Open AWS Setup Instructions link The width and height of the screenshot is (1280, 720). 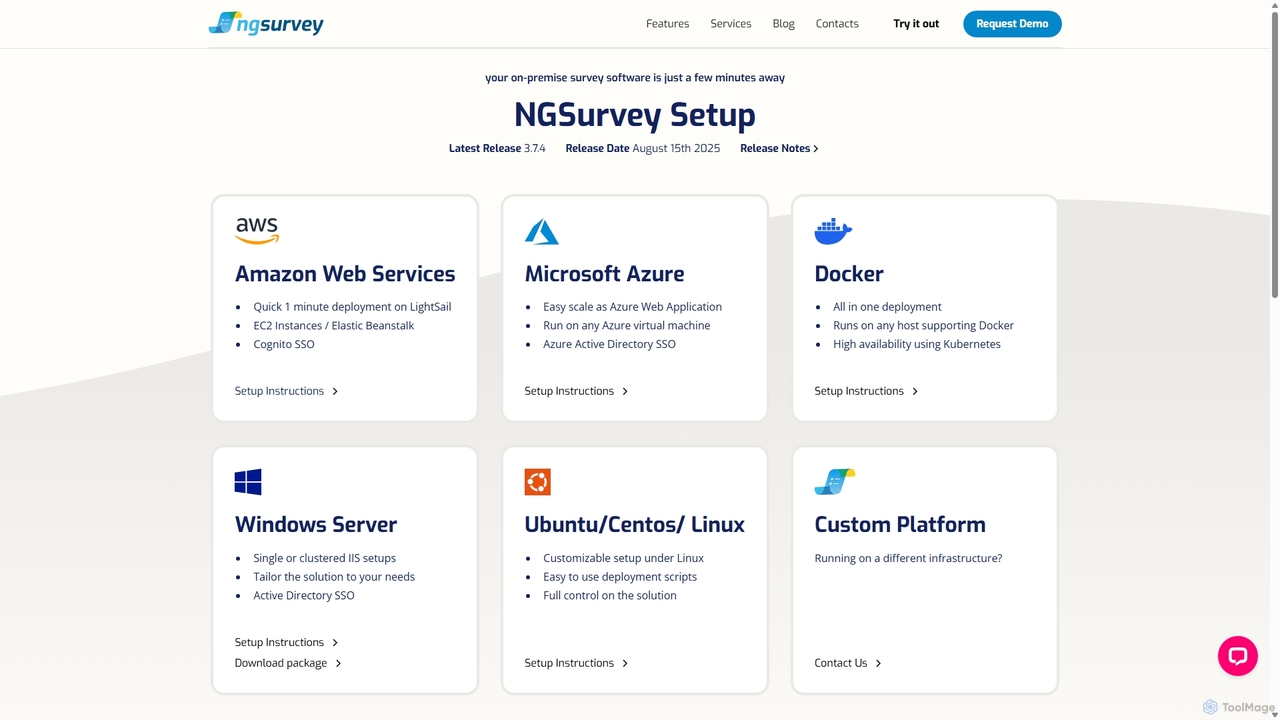point(279,391)
